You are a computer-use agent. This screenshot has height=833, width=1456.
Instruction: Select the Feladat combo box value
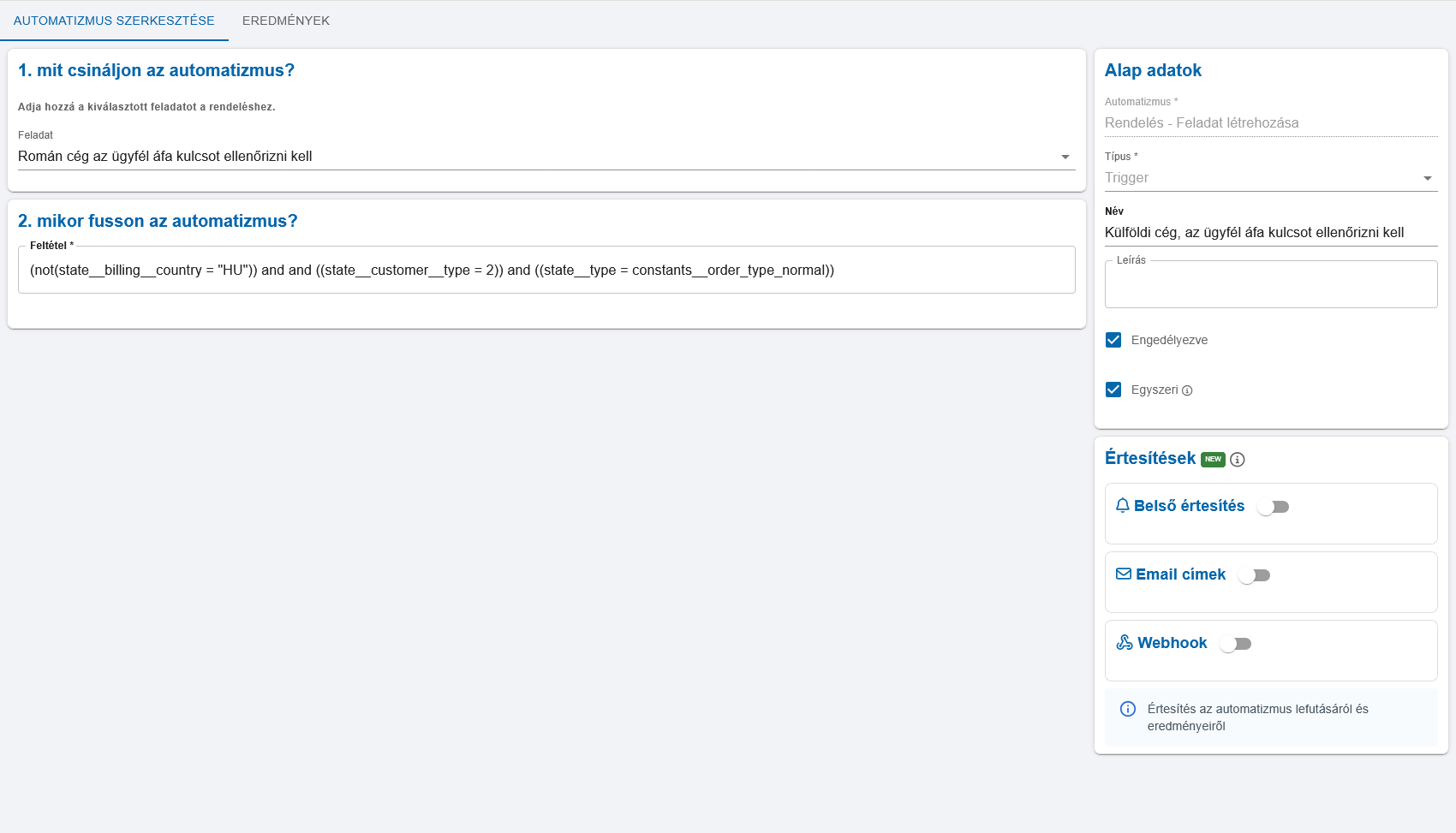coord(546,157)
